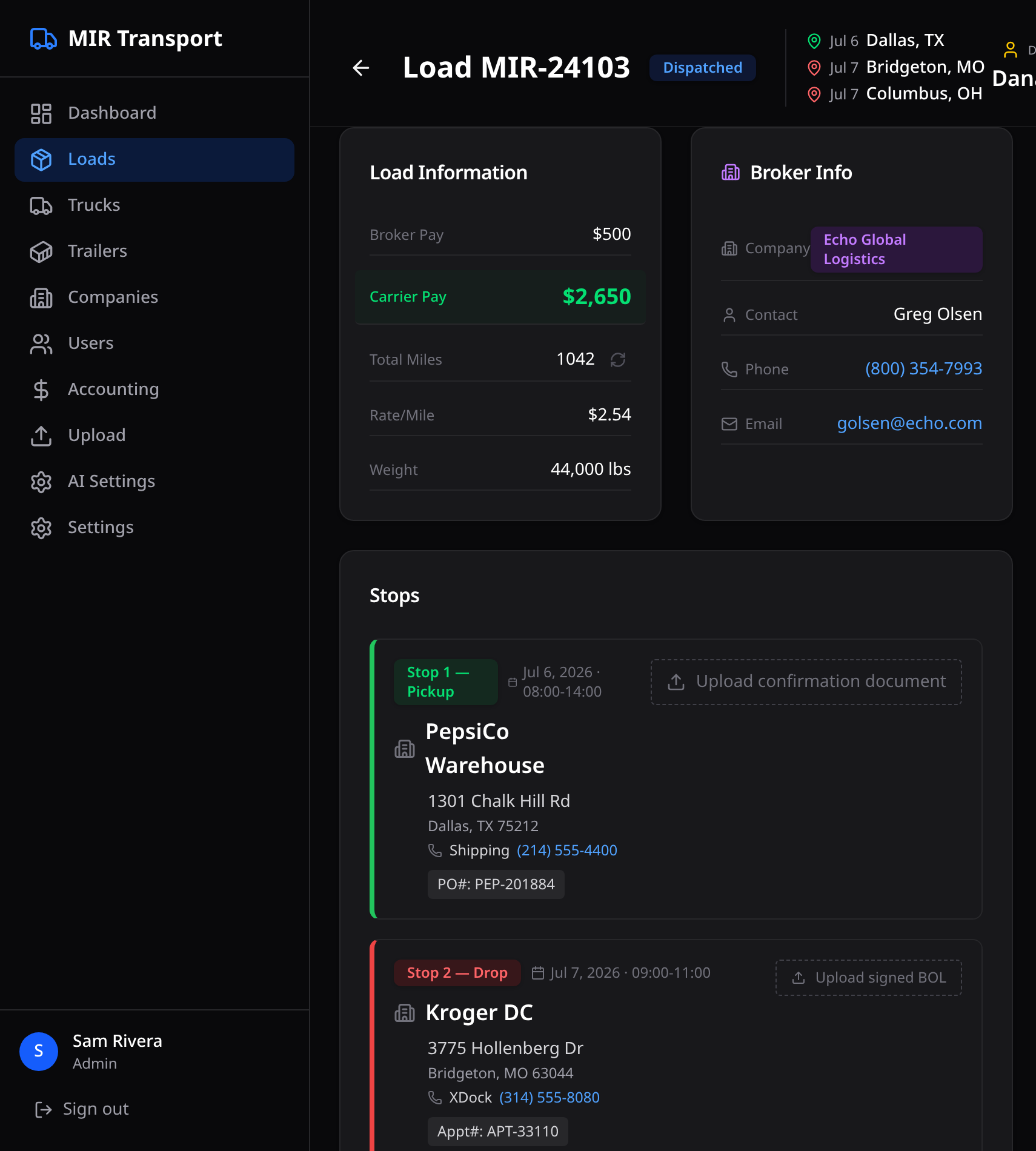Click the AI Settings gear icon

click(41, 482)
